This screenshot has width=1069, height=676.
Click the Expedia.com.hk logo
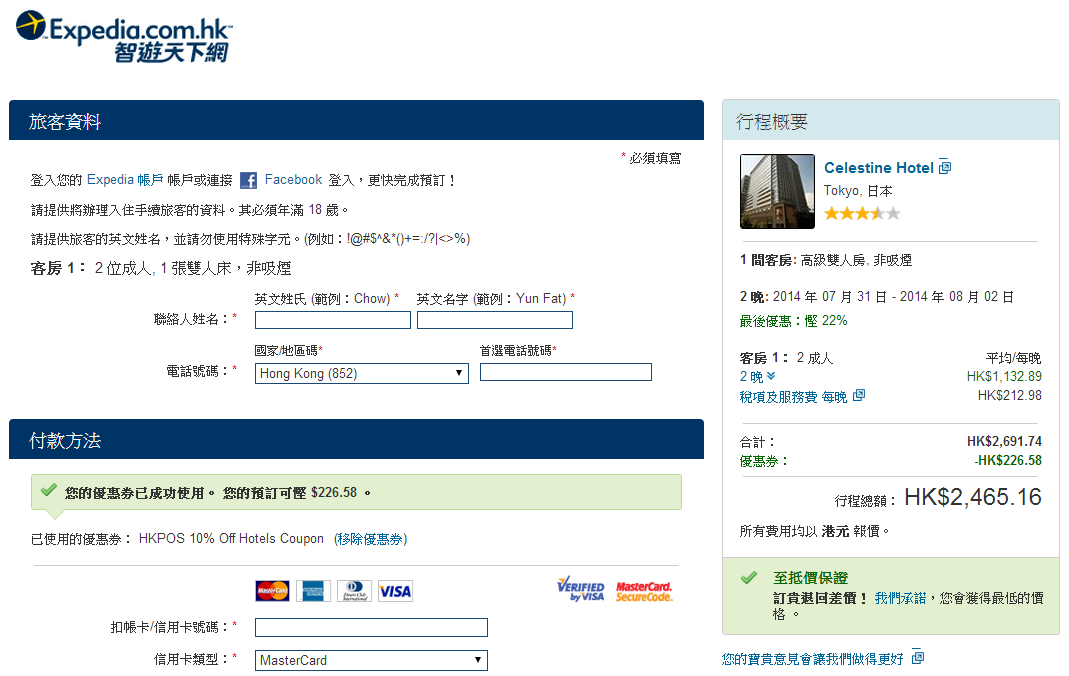pyautogui.click(x=124, y=36)
